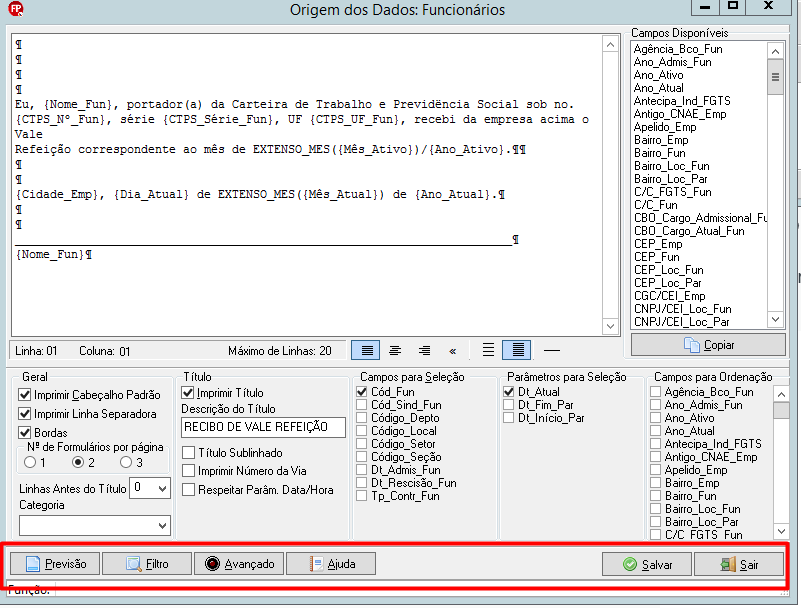
Task: Select 3 formulários por página radio
Action: pos(126,462)
